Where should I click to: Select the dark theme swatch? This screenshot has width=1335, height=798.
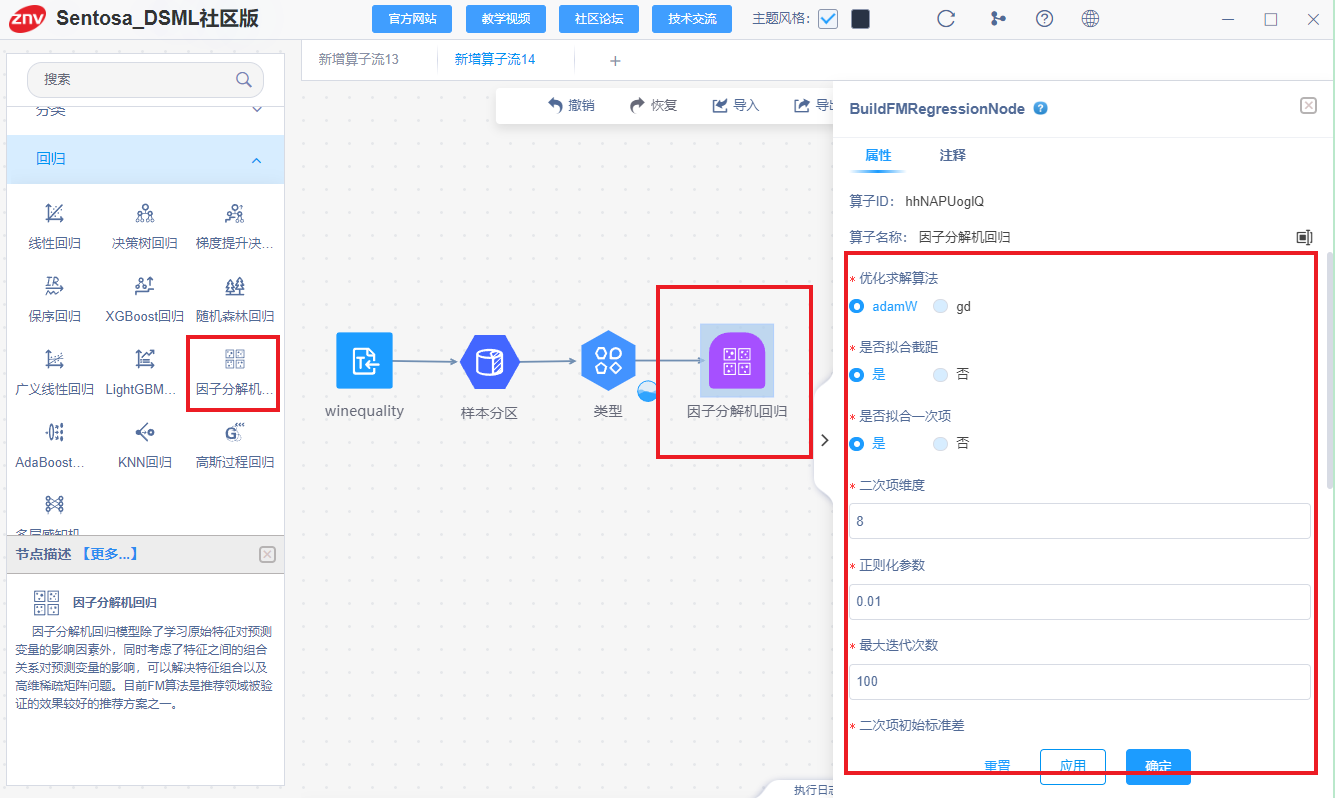pos(860,19)
